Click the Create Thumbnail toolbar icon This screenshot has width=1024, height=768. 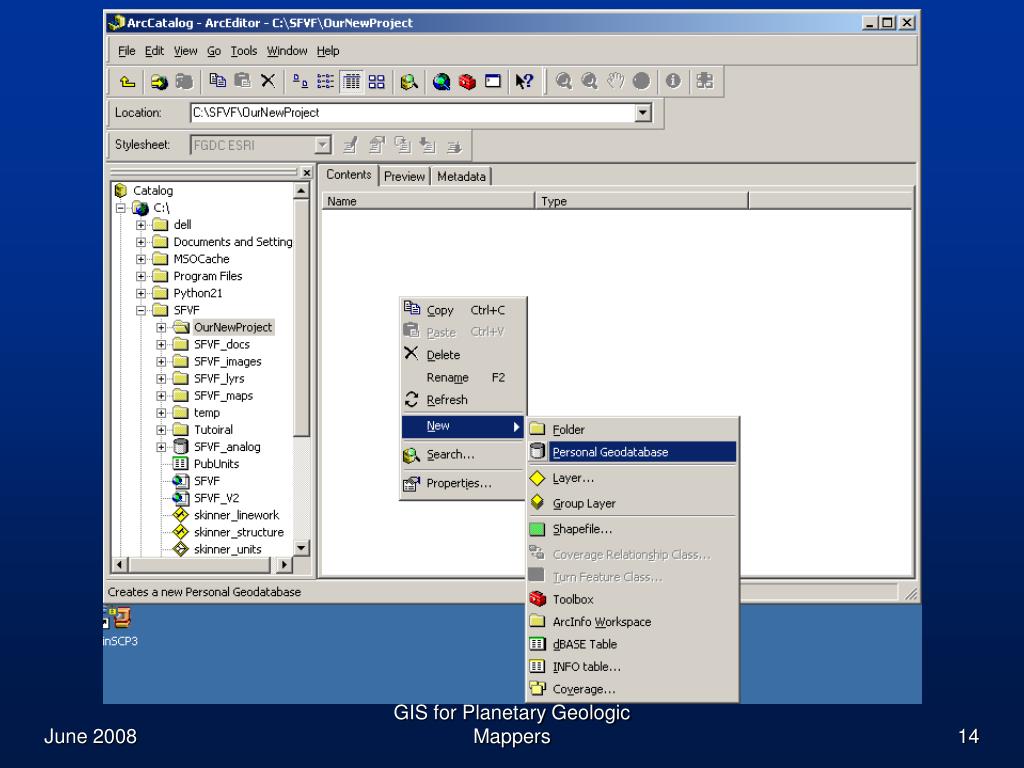click(705, 81)
